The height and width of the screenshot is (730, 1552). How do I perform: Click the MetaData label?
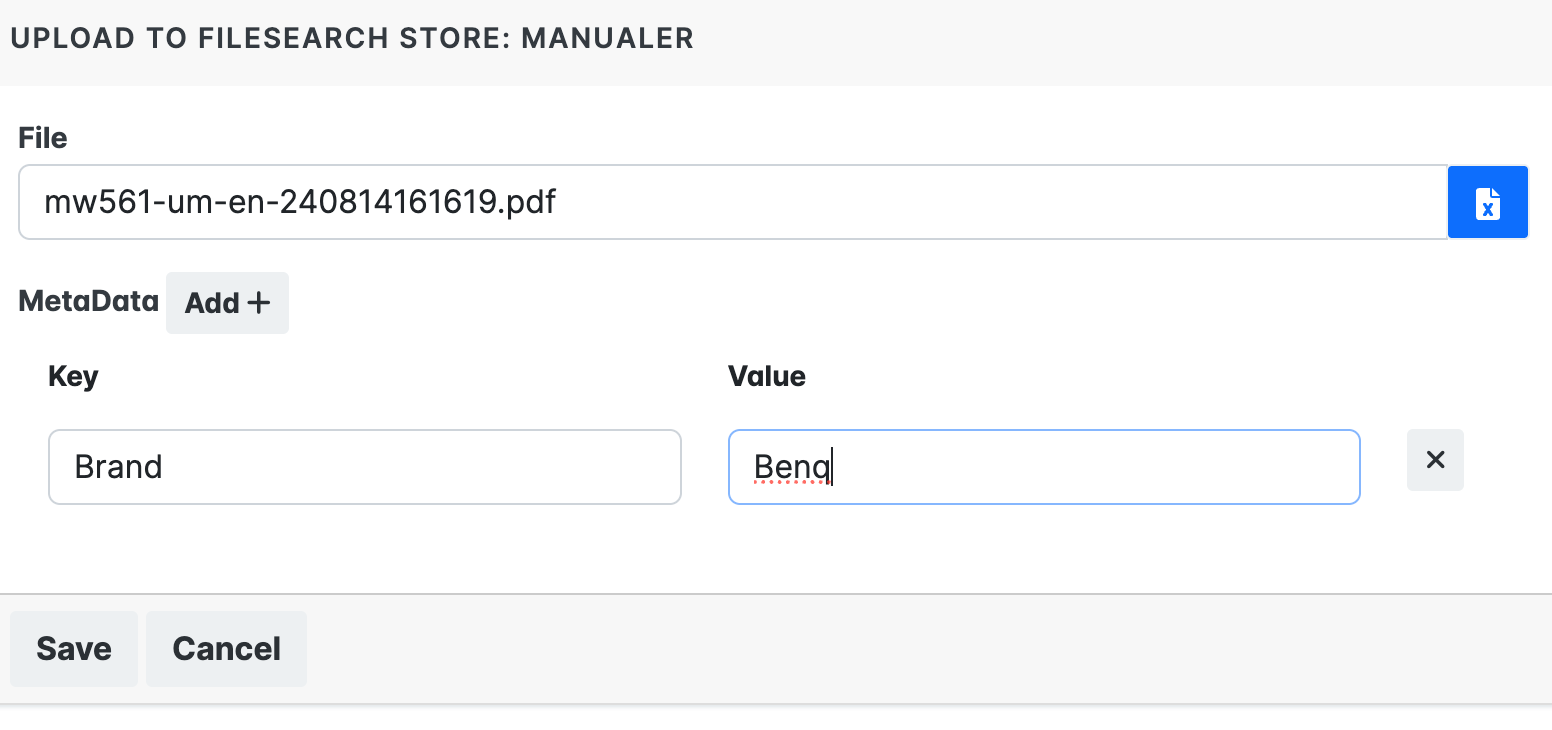(88, 301)
